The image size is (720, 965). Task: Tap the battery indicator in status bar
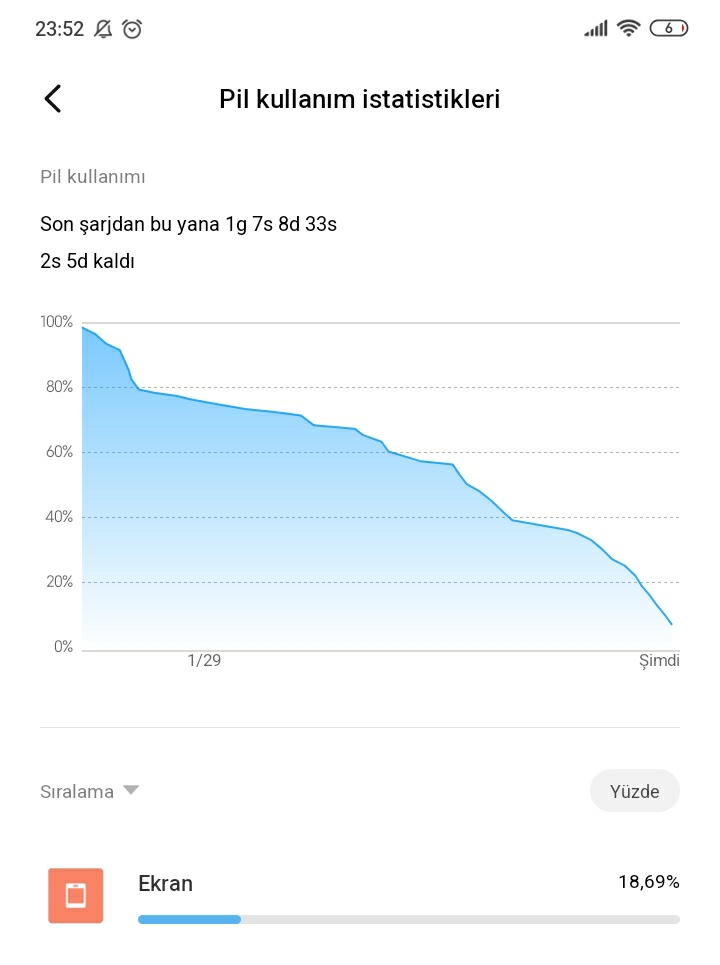click(669, 28)
